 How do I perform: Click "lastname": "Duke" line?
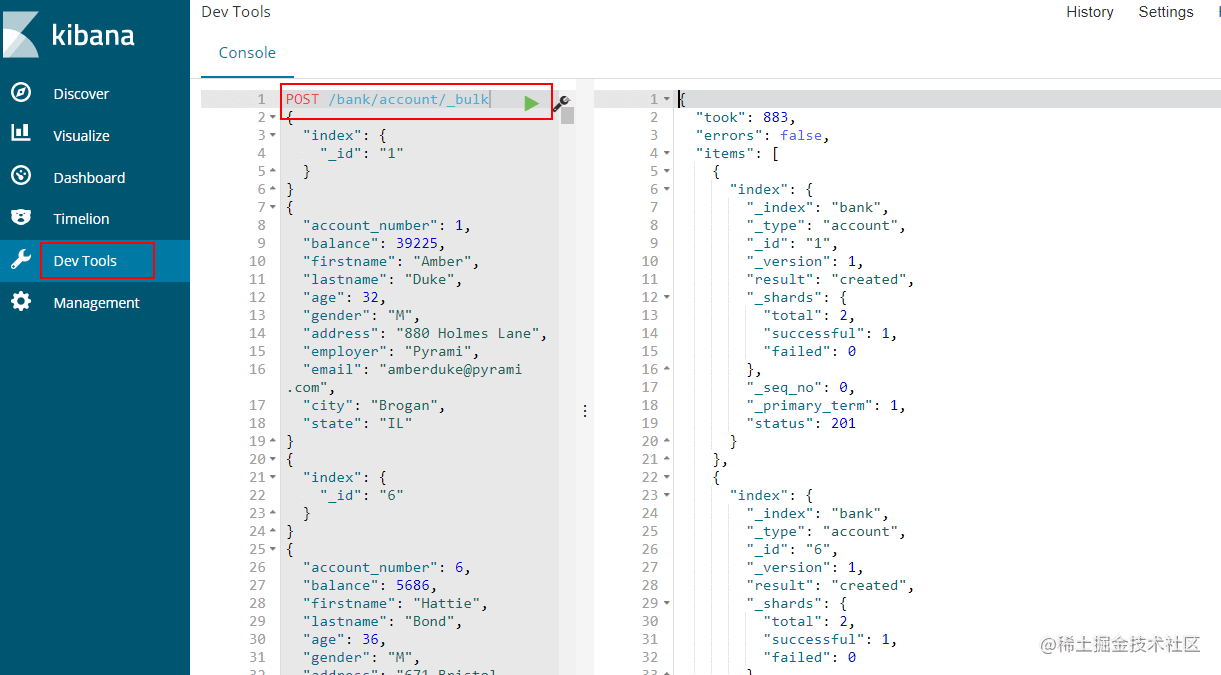pyautogui.click(x=382, y=279)
